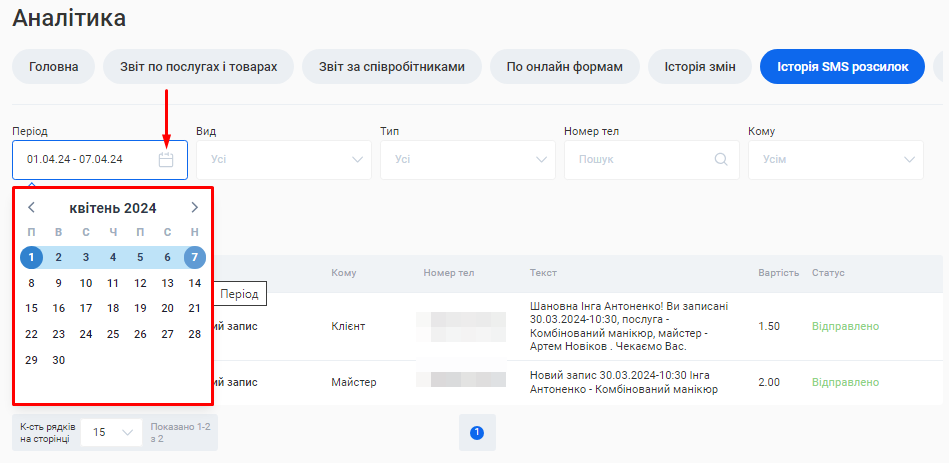Viewport: 949px width, 463px height.
Task: Select April 7 in the calendar
Action: tap(194, 257)
